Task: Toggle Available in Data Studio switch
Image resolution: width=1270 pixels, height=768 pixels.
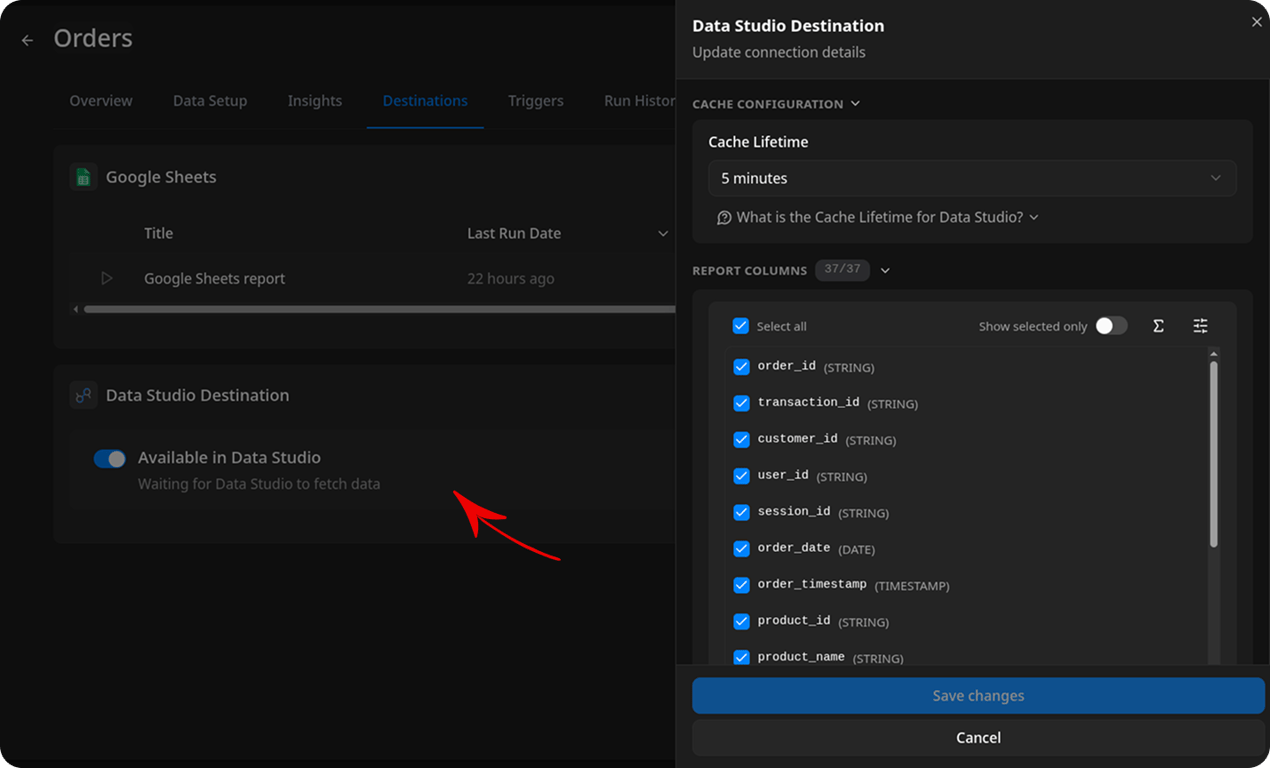Action: pyautogui.click(x=110, y=458)
